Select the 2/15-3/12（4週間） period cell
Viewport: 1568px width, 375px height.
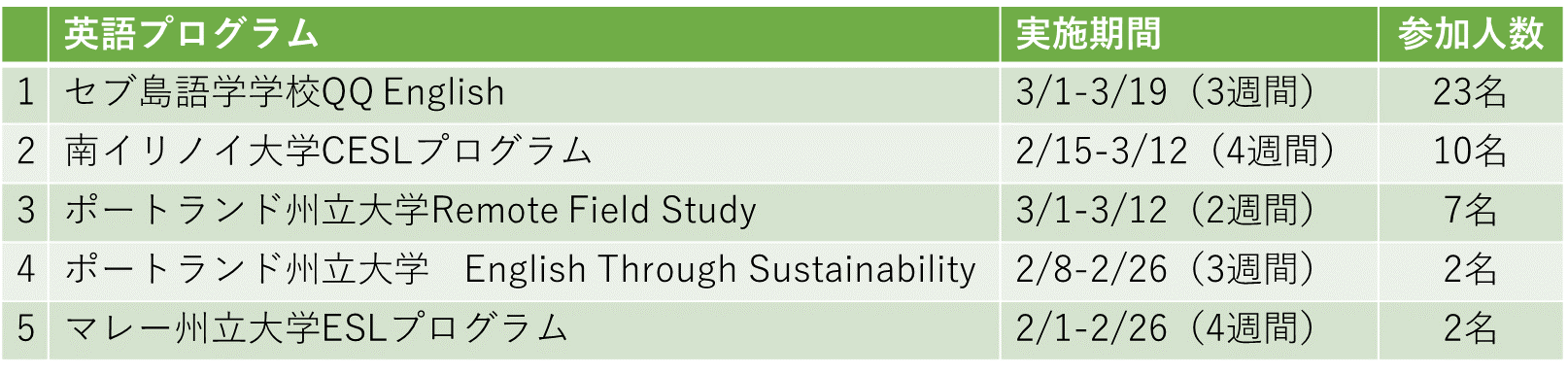point(1189,153)
